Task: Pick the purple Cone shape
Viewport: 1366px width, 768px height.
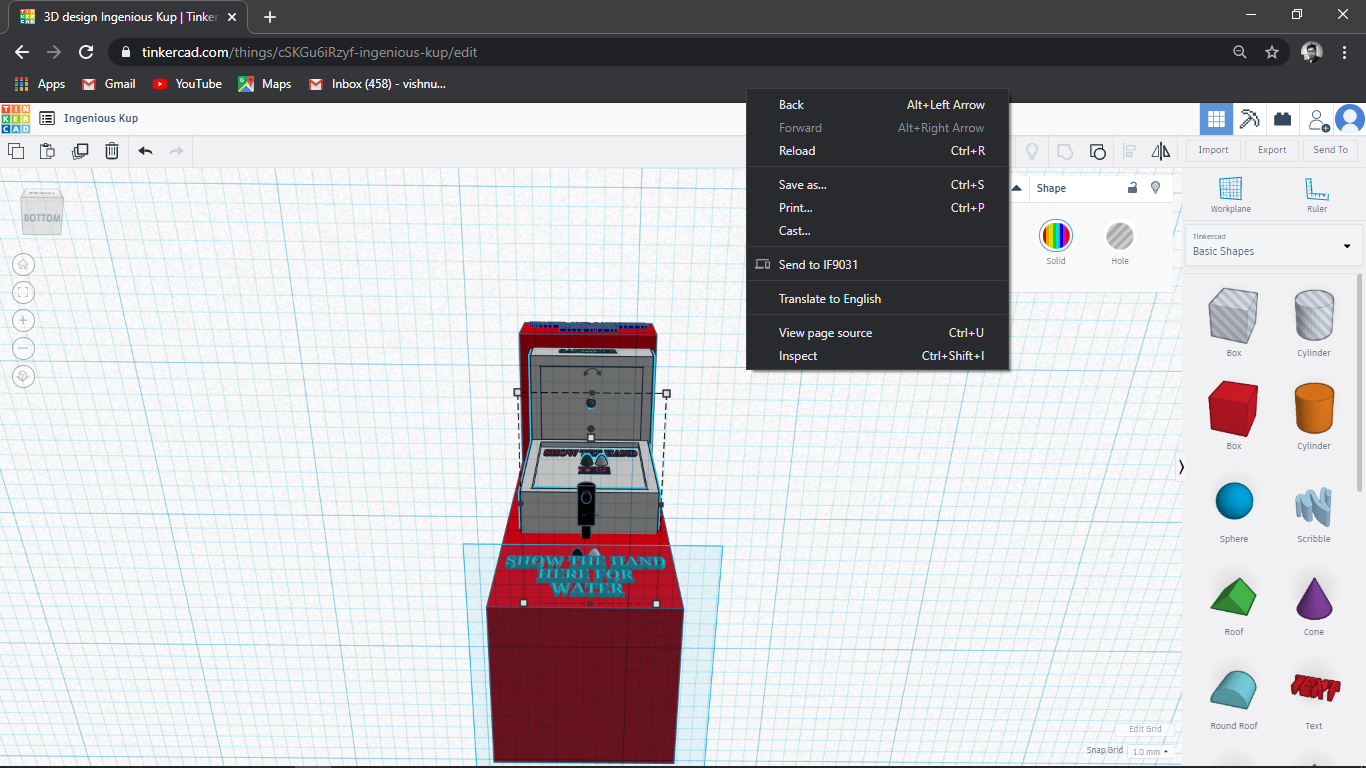Action: [x=1314, y=597]
